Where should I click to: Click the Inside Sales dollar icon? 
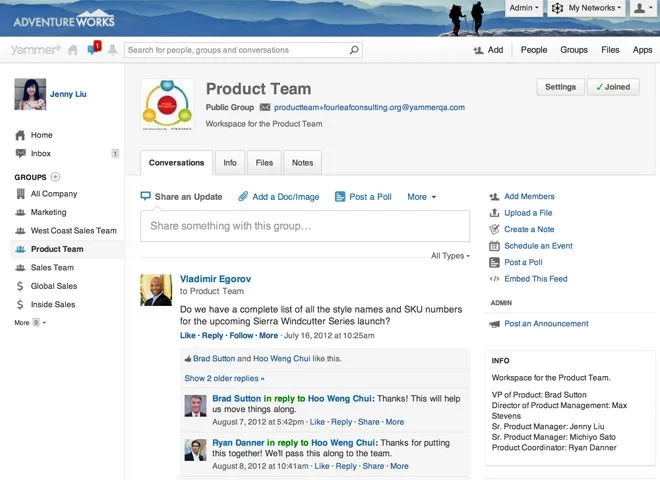tap(20, 304)
